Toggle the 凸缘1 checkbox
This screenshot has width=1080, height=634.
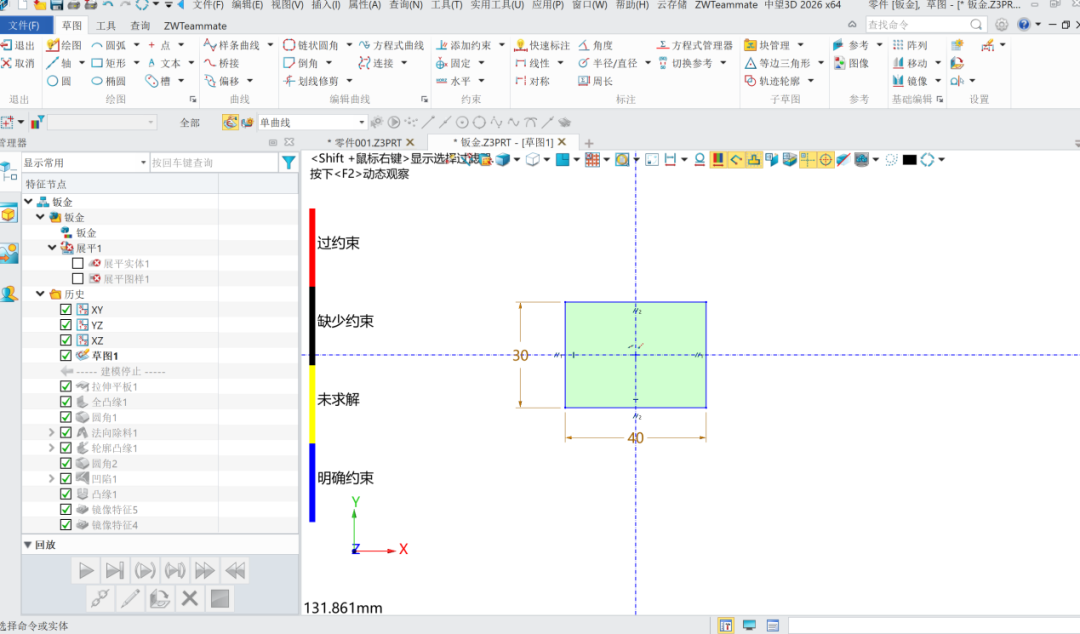pos(66,493)
